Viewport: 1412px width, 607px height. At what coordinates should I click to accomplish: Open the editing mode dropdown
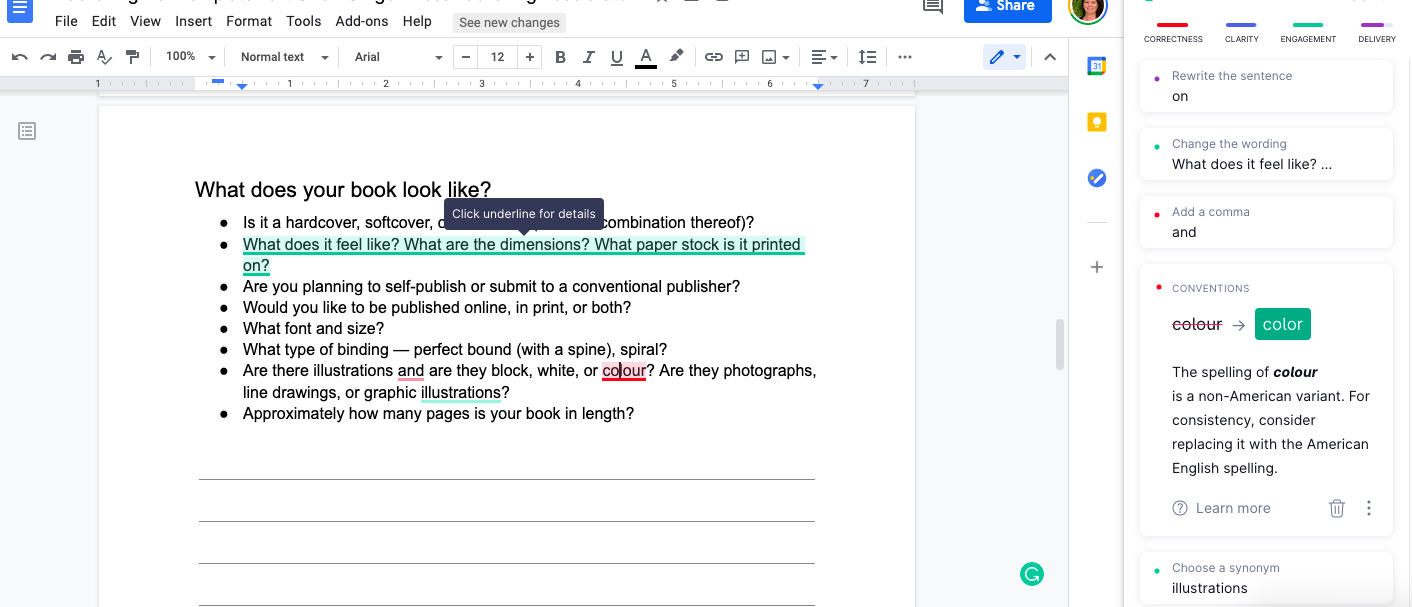(1004, 56)
